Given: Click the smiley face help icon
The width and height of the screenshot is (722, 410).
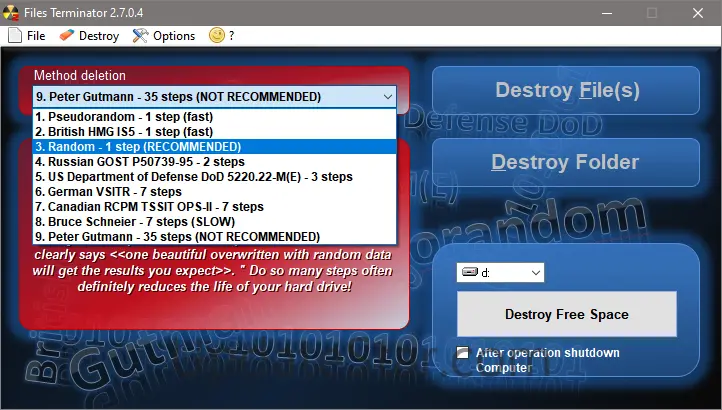Looking at the screenshot, I should (x=217, y=35).
